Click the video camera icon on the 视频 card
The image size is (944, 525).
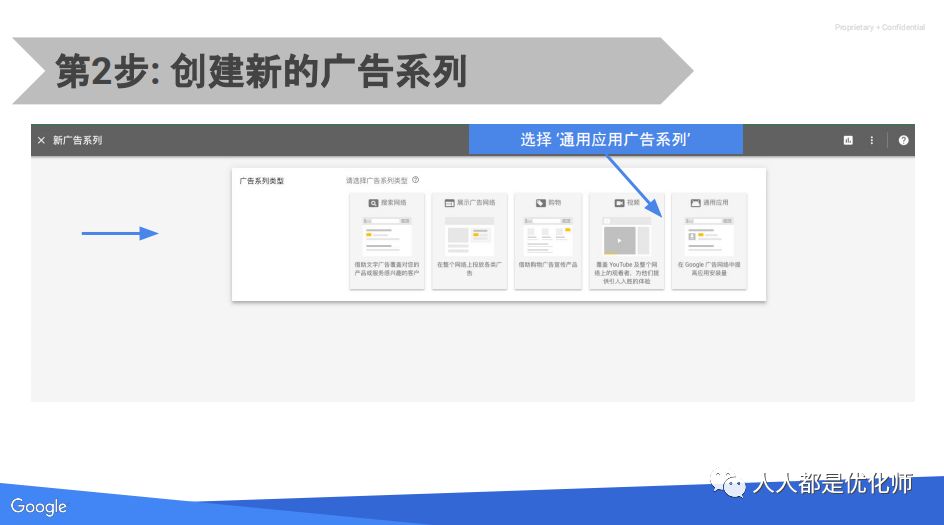[619, 203]
